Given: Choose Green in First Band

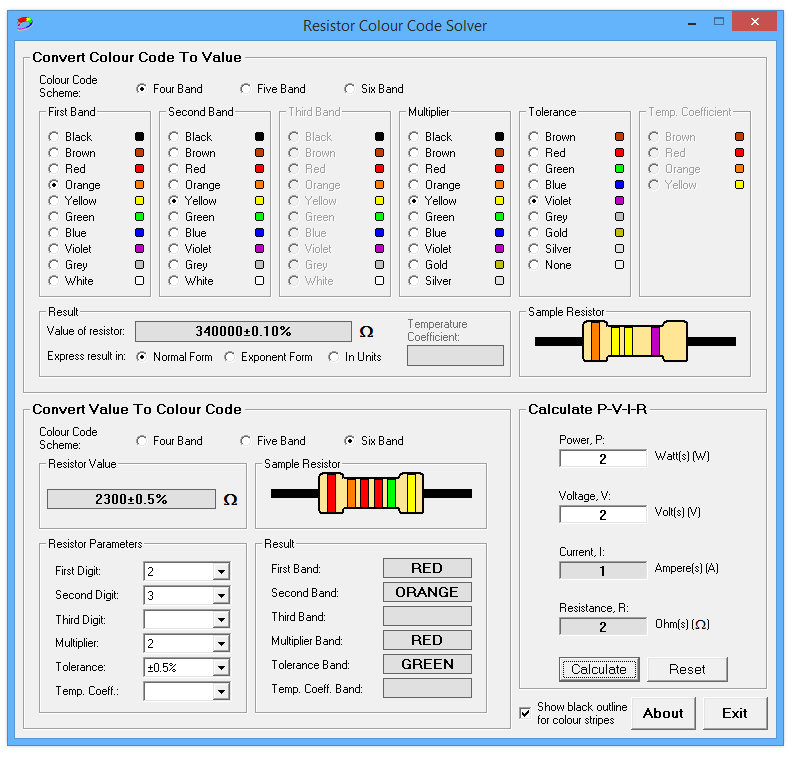Looking at the screenshot, I should [71, 217].
